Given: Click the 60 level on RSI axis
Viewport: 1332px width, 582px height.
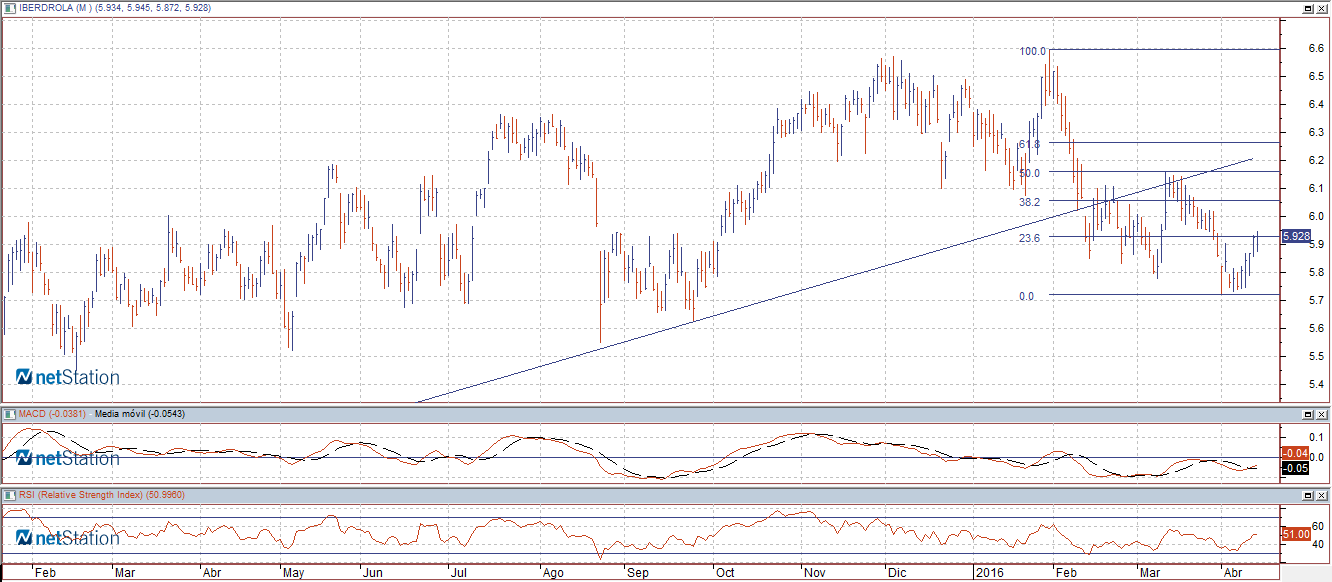Looking at the screenshot, I should [x=1319, y=526].
